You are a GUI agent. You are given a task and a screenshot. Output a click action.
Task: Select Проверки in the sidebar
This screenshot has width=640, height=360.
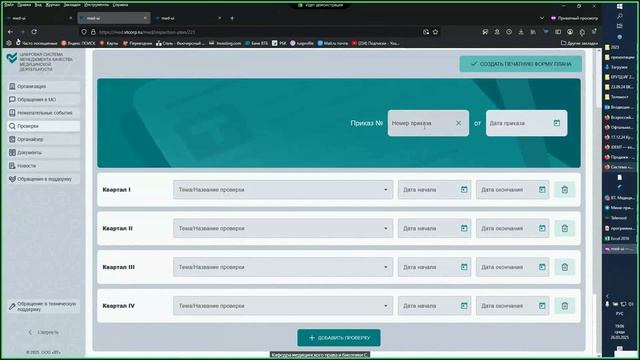point(44,126)
